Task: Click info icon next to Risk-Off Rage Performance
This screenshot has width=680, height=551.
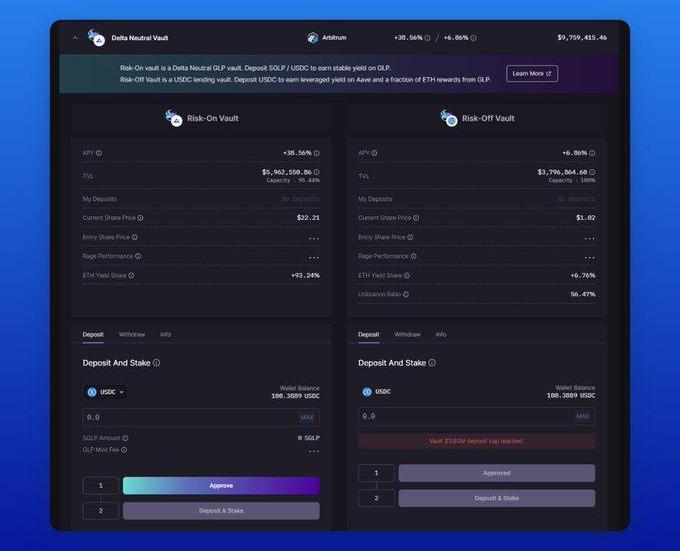Action: pyautogui.click(x=414, y=256)
